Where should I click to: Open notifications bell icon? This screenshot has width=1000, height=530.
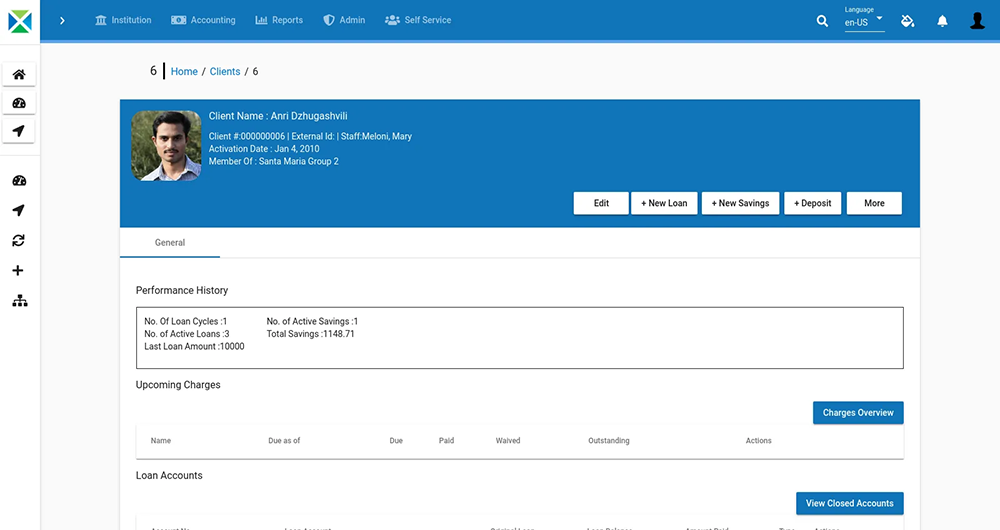click(942, 21)
